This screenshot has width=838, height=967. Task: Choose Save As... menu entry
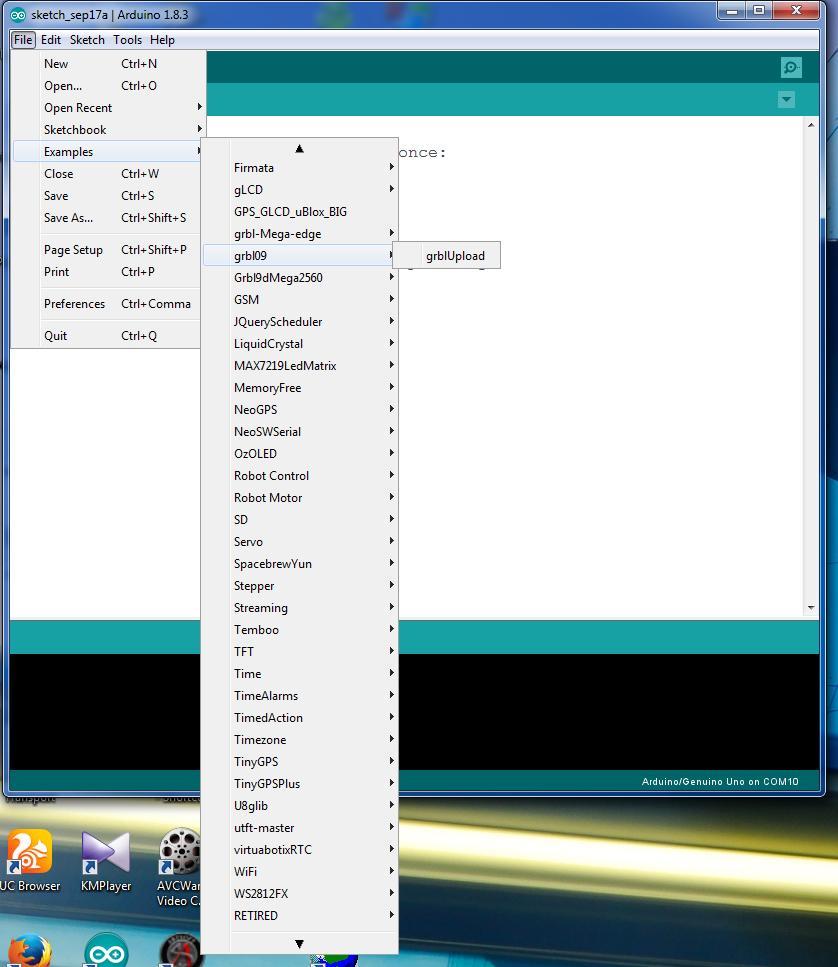[x=109, y=218]
